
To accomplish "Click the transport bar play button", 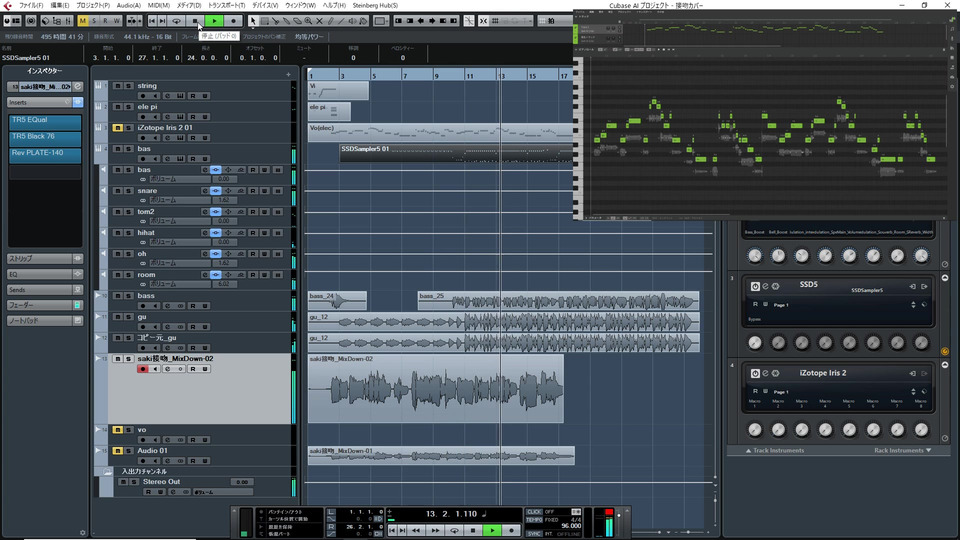I will coord(492,530).
